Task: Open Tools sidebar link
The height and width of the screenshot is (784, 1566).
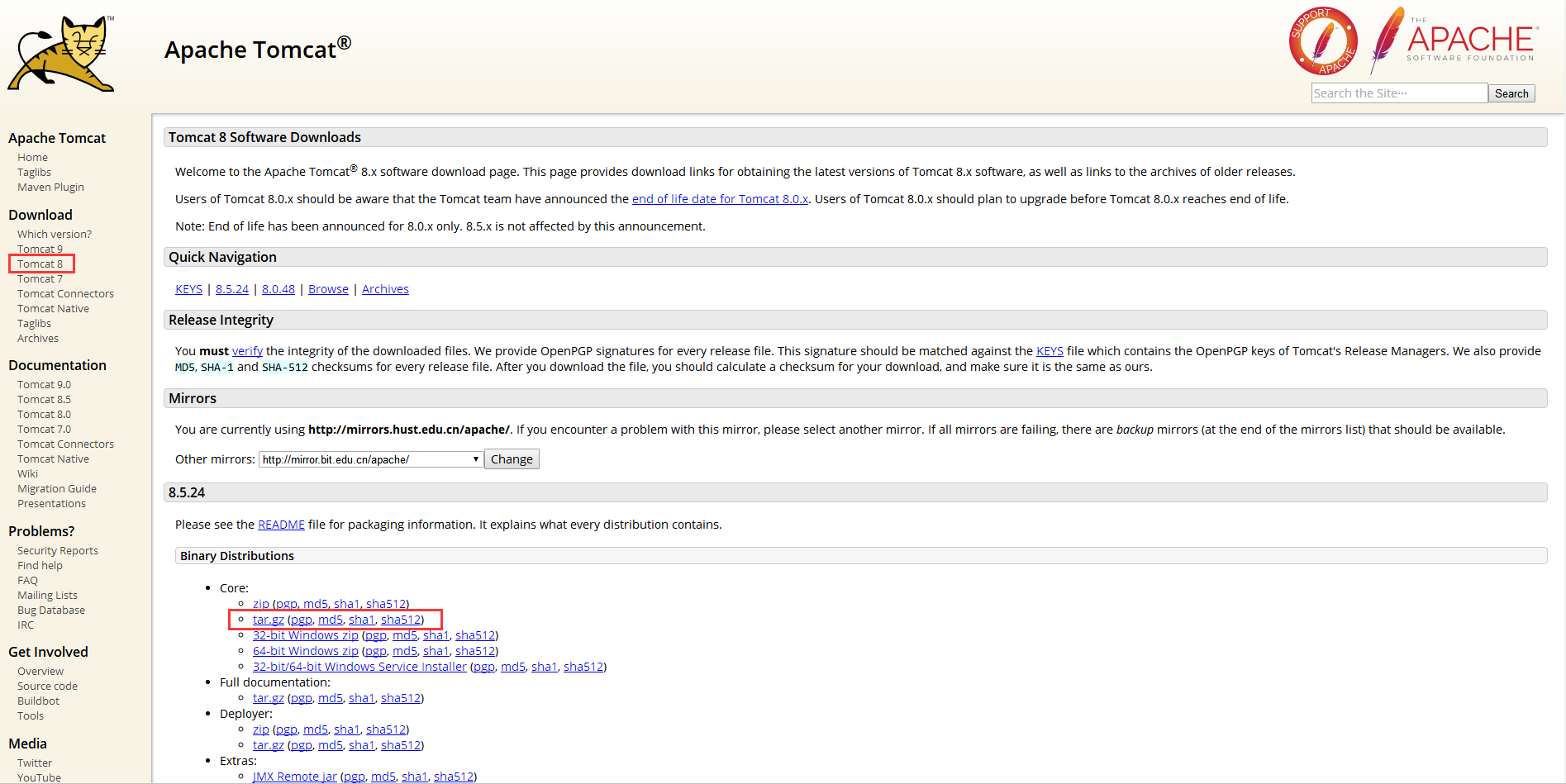Action: (x=31, y=716)
